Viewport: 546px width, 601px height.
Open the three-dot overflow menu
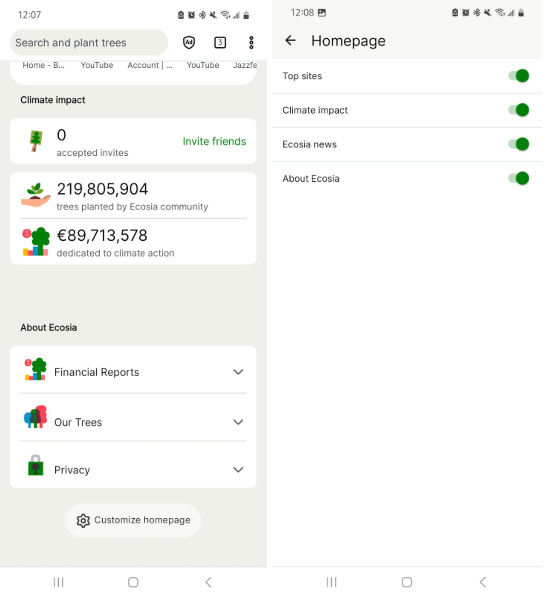pos(251,42)
